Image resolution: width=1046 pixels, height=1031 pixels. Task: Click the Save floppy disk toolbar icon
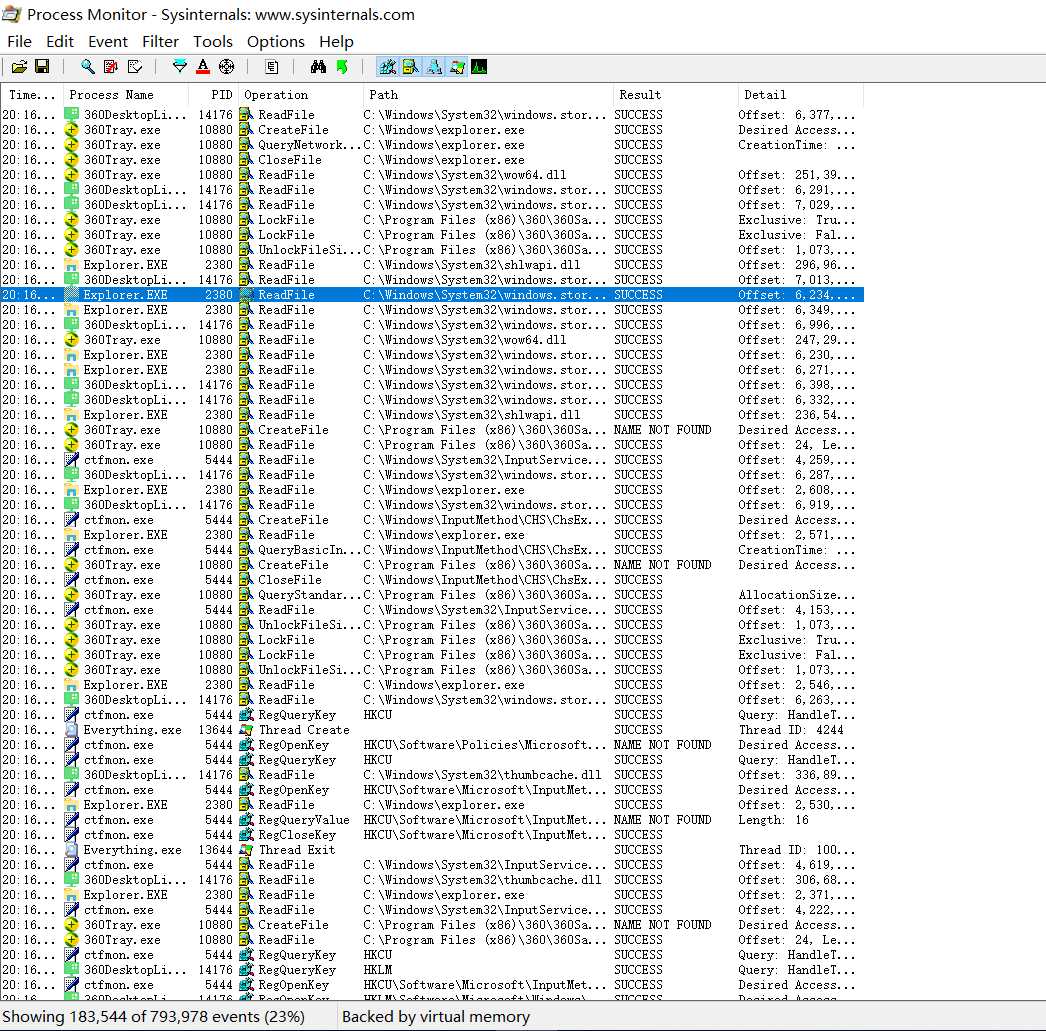42,67
